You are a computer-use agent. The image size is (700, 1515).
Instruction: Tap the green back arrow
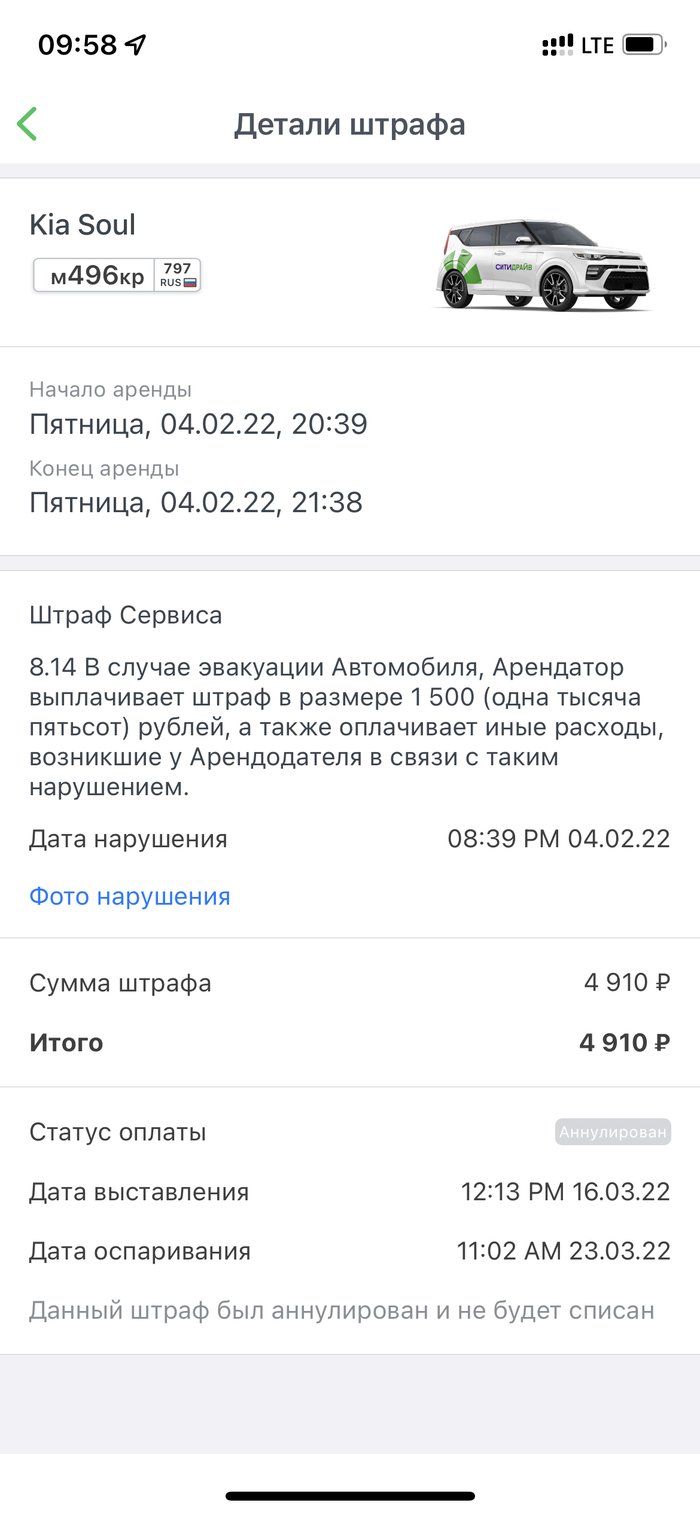[x=27, y=124]
